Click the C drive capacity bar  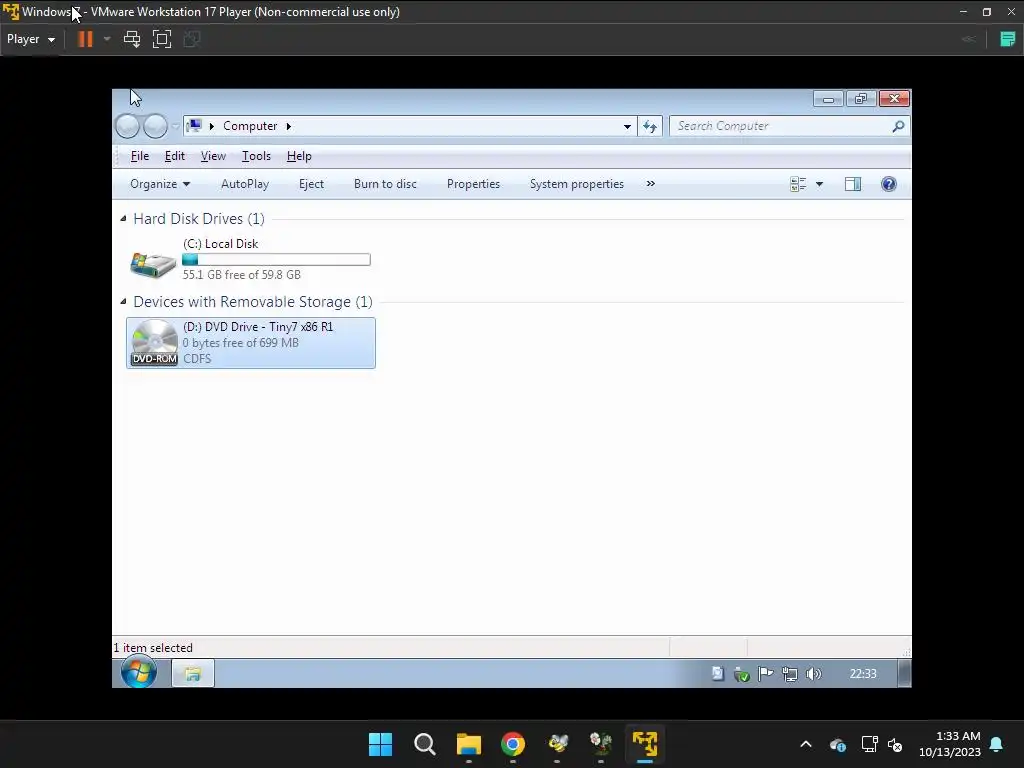(276, 260)
